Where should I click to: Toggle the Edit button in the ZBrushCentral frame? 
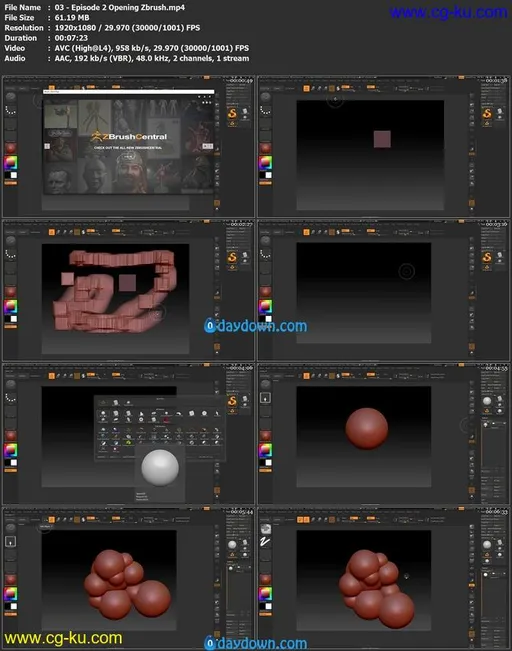pyautogui.click(x=51, y=88)
